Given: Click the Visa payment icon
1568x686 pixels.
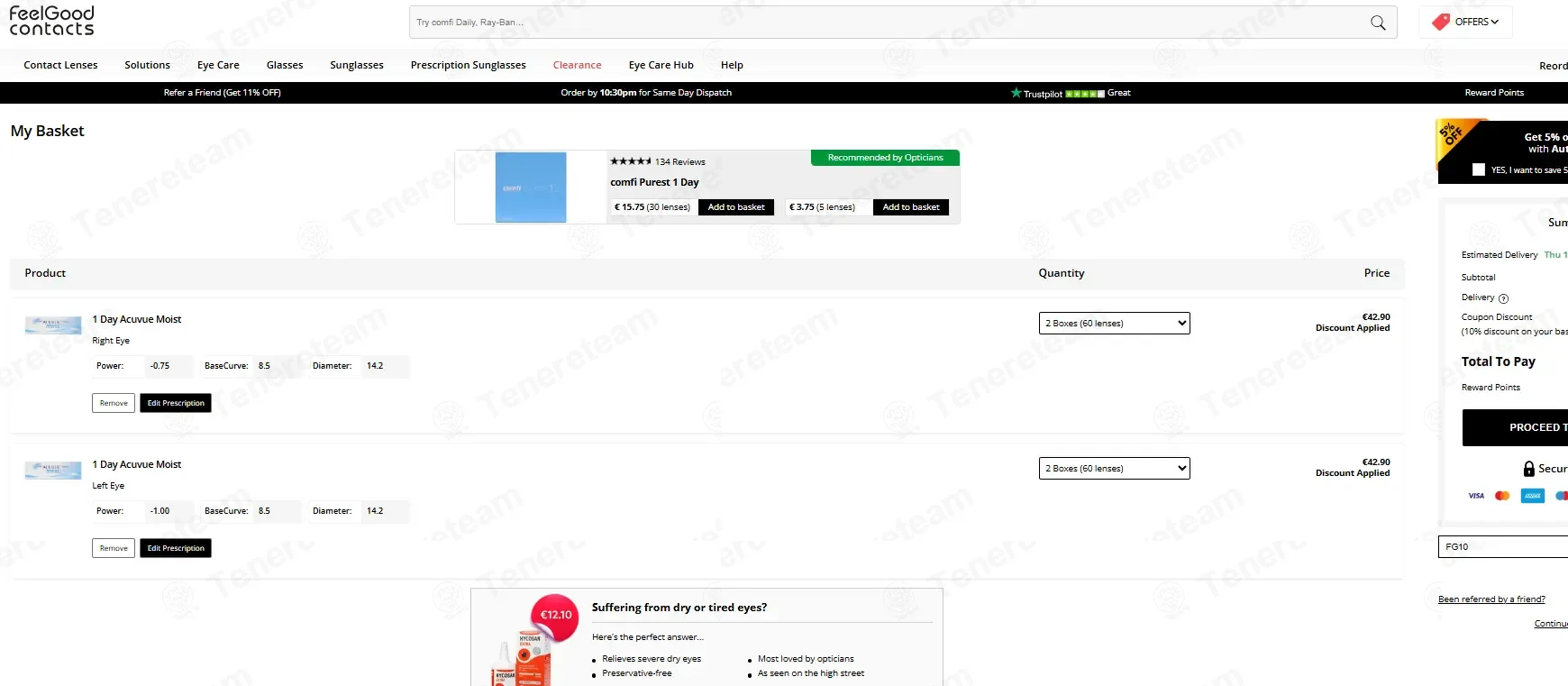Looking at the screenshot, I should (x=1476, y=496).
